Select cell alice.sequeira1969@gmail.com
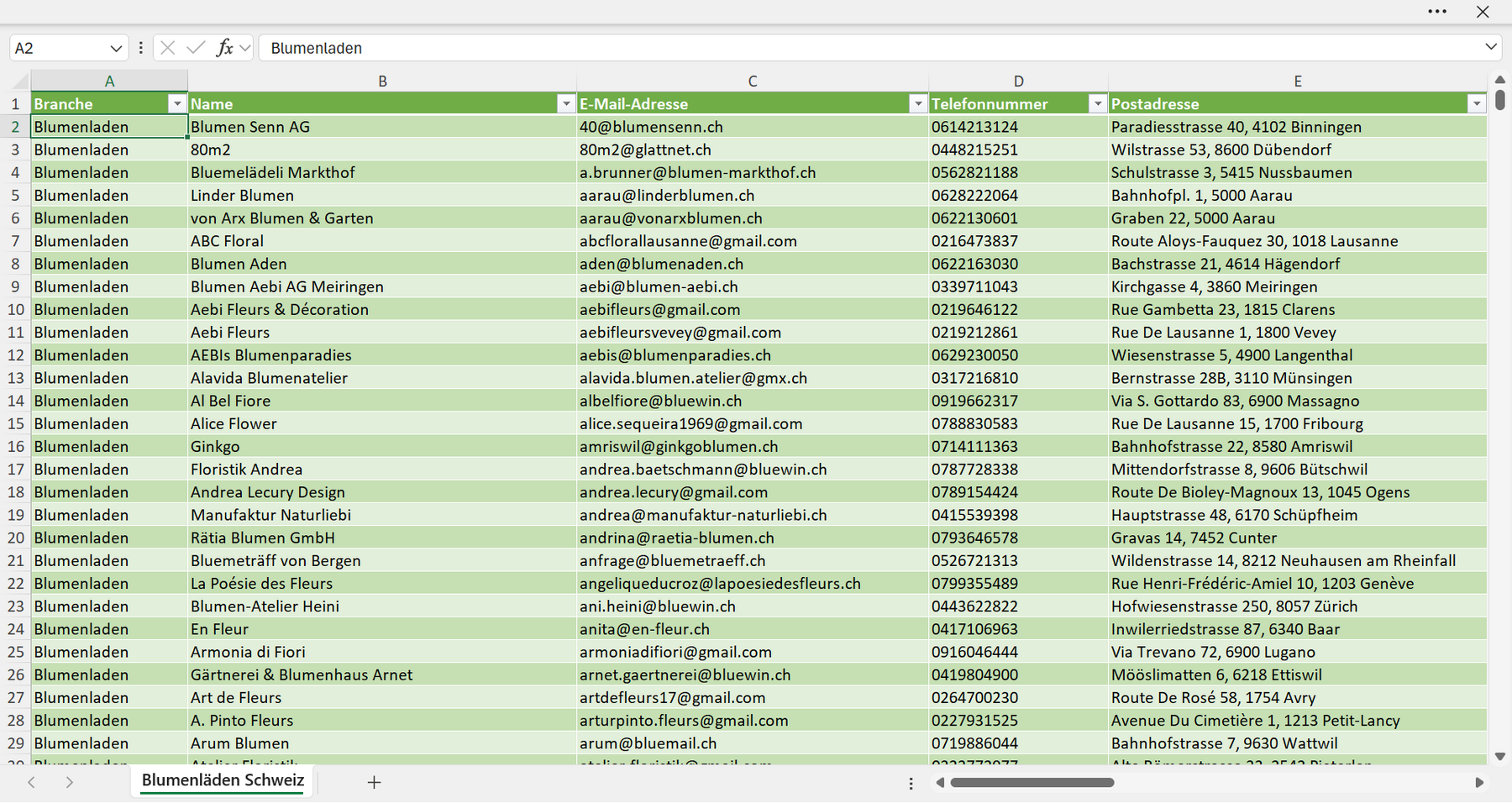This screenshot has width=1512, height=803. point(753,423)
